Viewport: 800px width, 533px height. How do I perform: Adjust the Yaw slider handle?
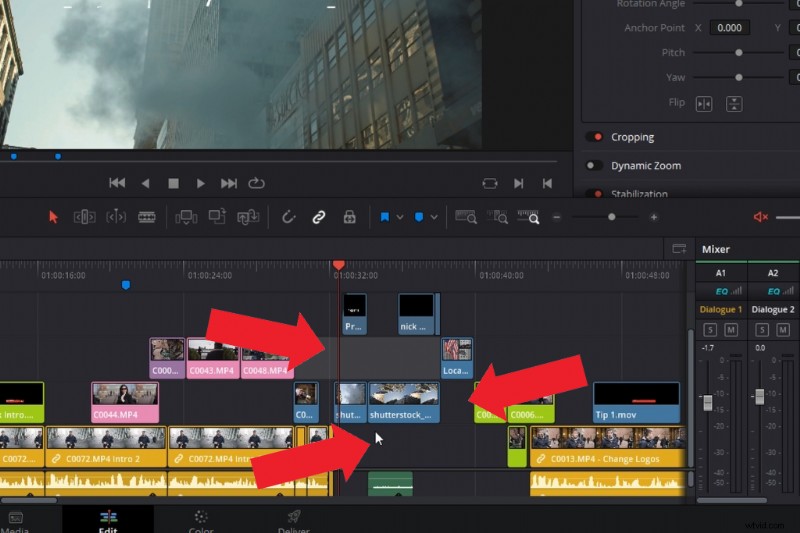click(738, 78)
